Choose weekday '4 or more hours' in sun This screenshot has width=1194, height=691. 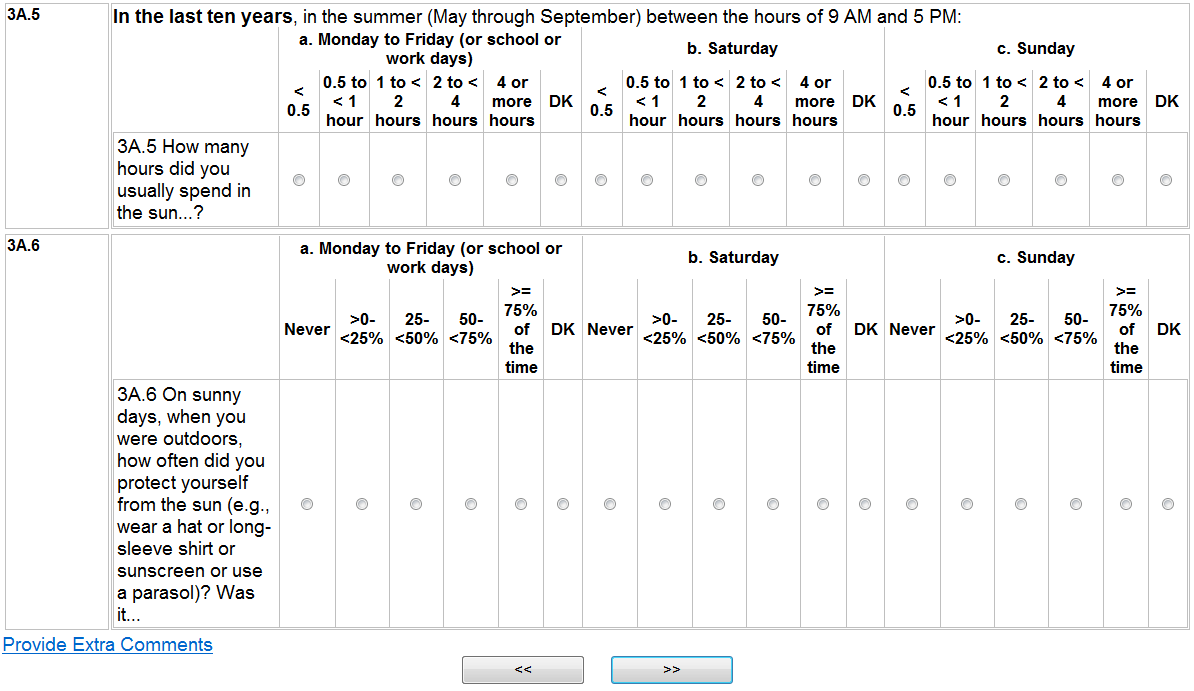(x=512, y=180)
